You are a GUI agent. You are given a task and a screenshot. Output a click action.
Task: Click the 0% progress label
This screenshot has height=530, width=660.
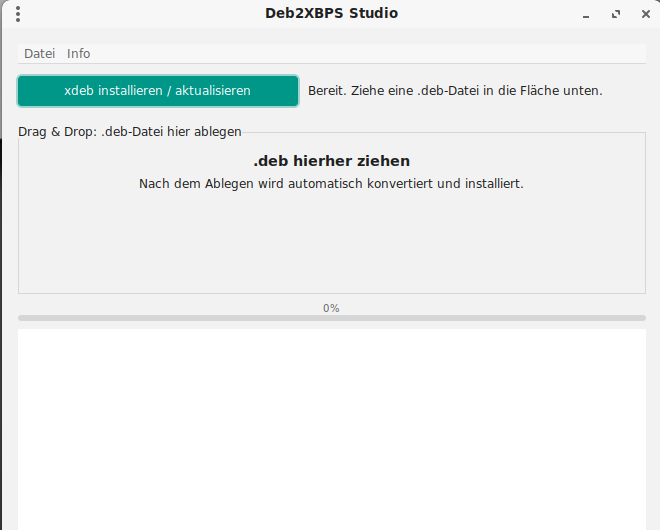pos(331,308)
